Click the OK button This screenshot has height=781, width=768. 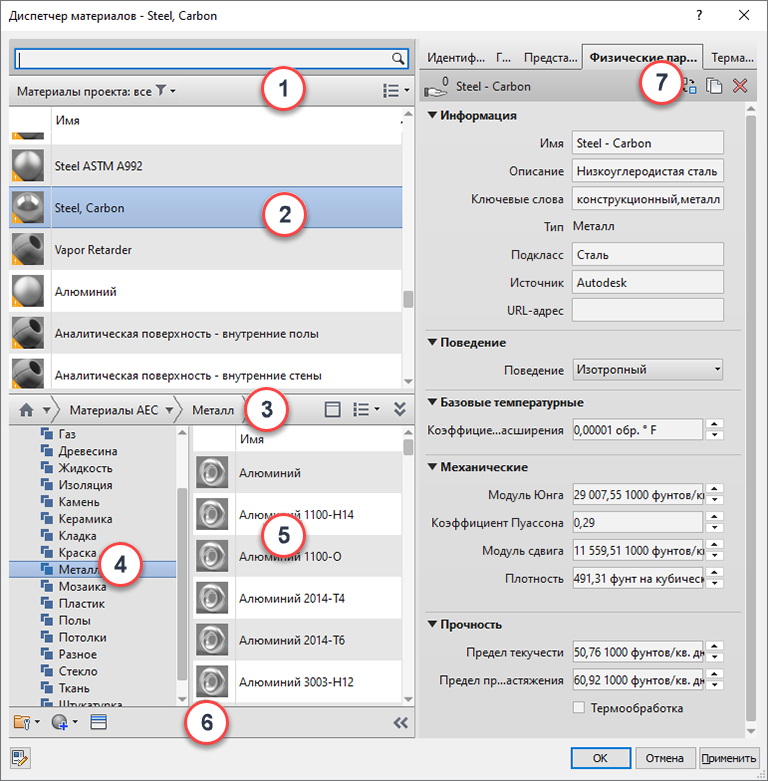pyautogui.click(x=600, y=758)
